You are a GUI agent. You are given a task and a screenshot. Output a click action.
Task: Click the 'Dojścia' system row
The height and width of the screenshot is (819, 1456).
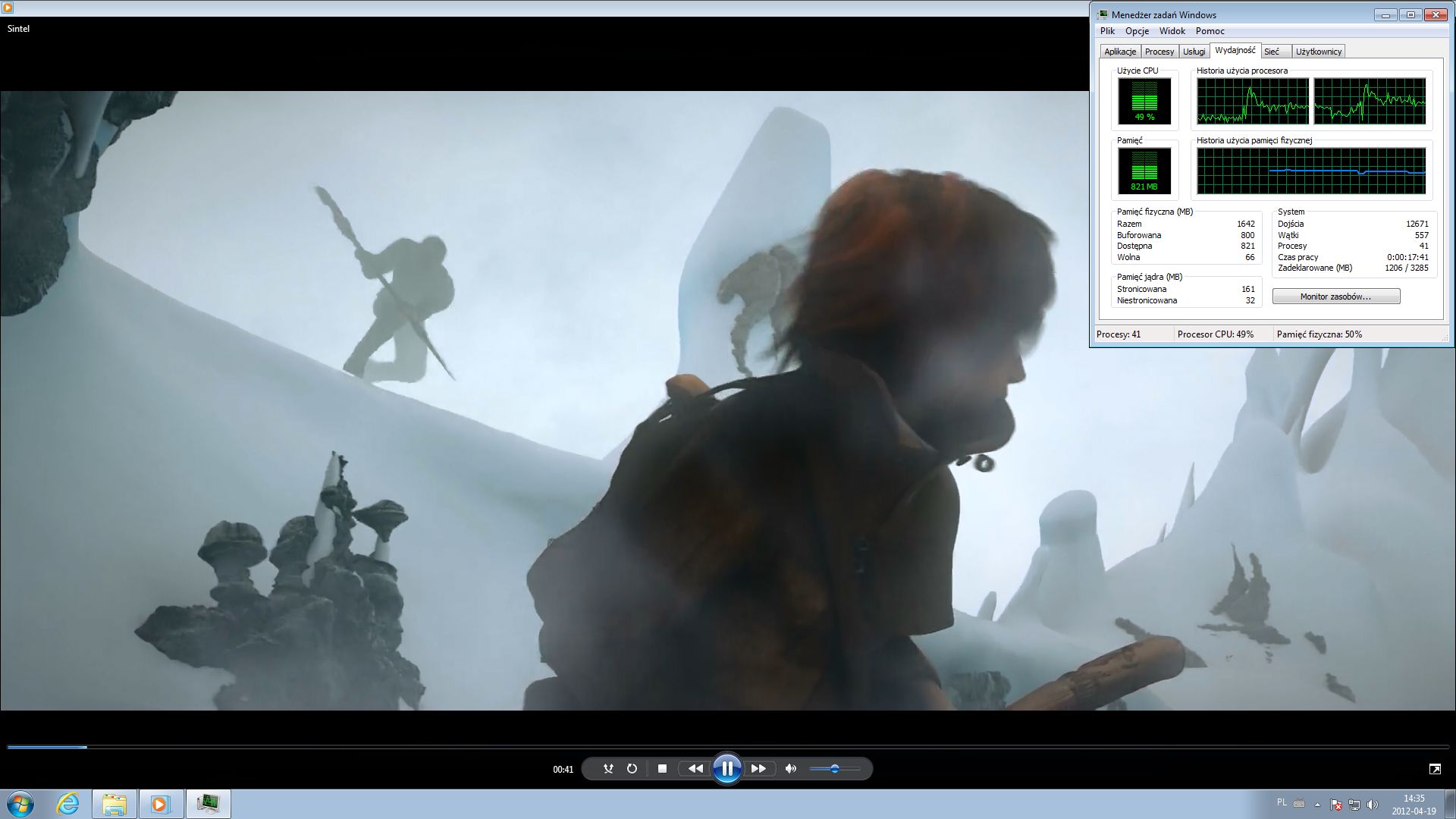1353,224
